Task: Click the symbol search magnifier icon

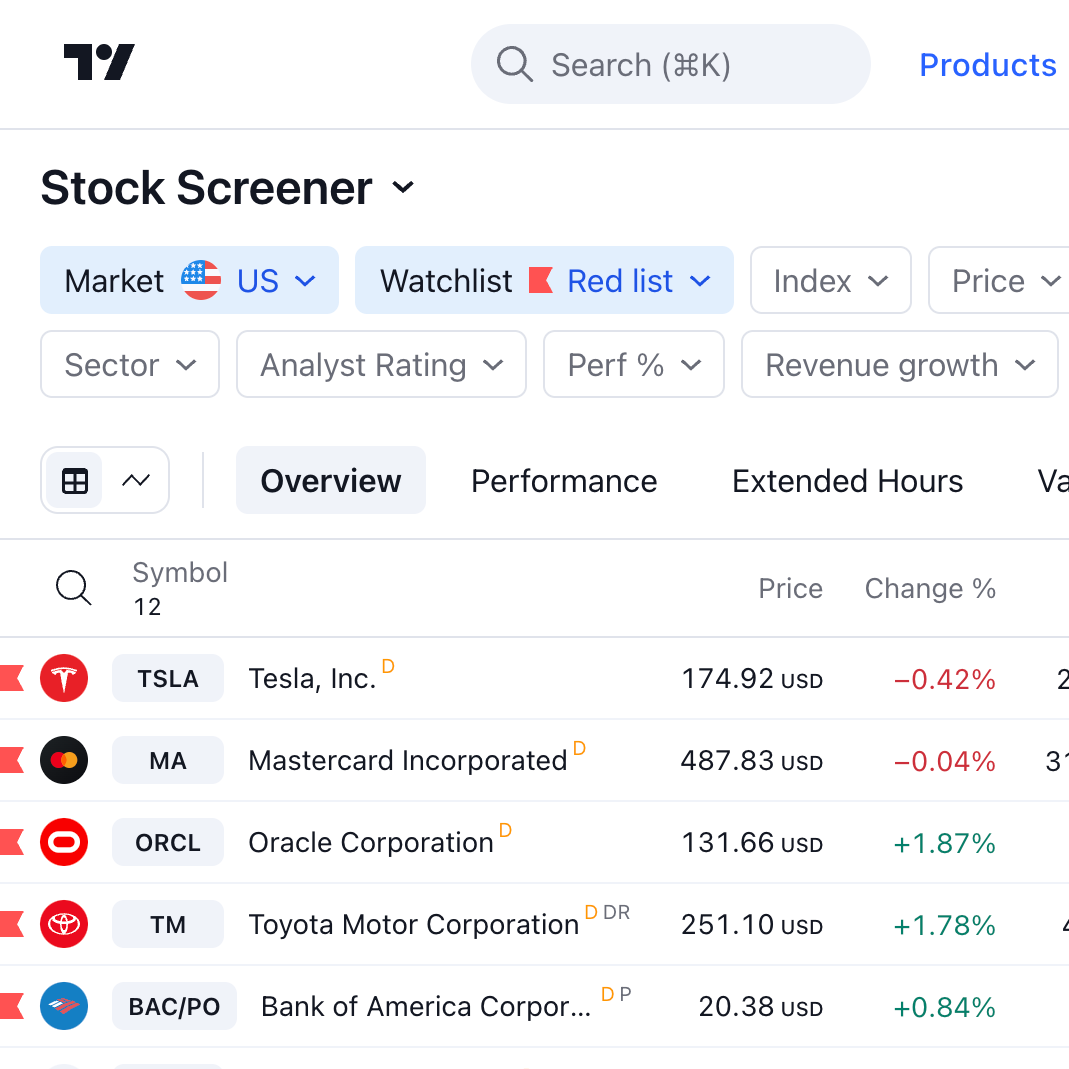Action: pos(73,588)
